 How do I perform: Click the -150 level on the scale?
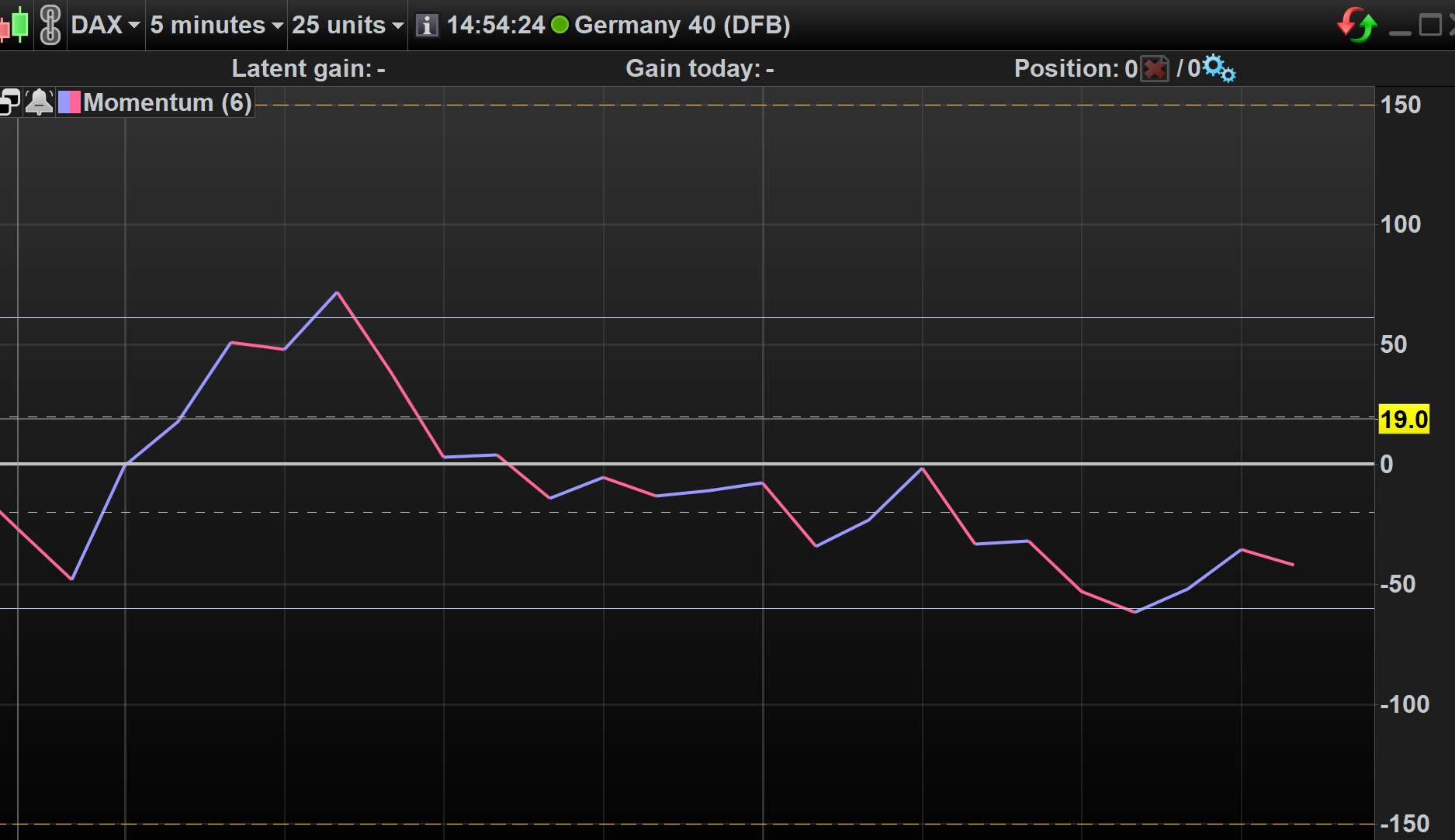(1405, 824)
